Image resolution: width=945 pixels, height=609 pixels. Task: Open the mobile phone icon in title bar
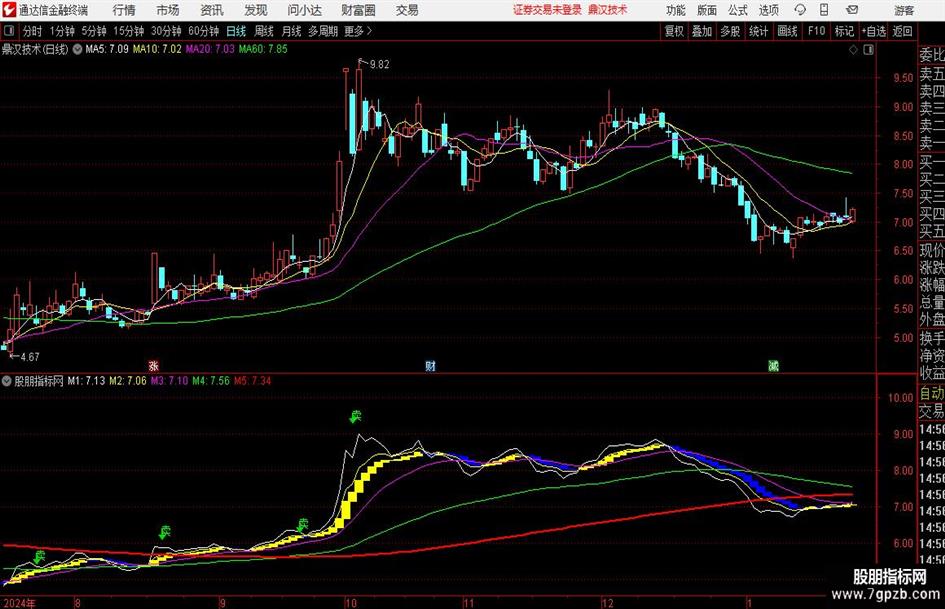coord(824,10)
